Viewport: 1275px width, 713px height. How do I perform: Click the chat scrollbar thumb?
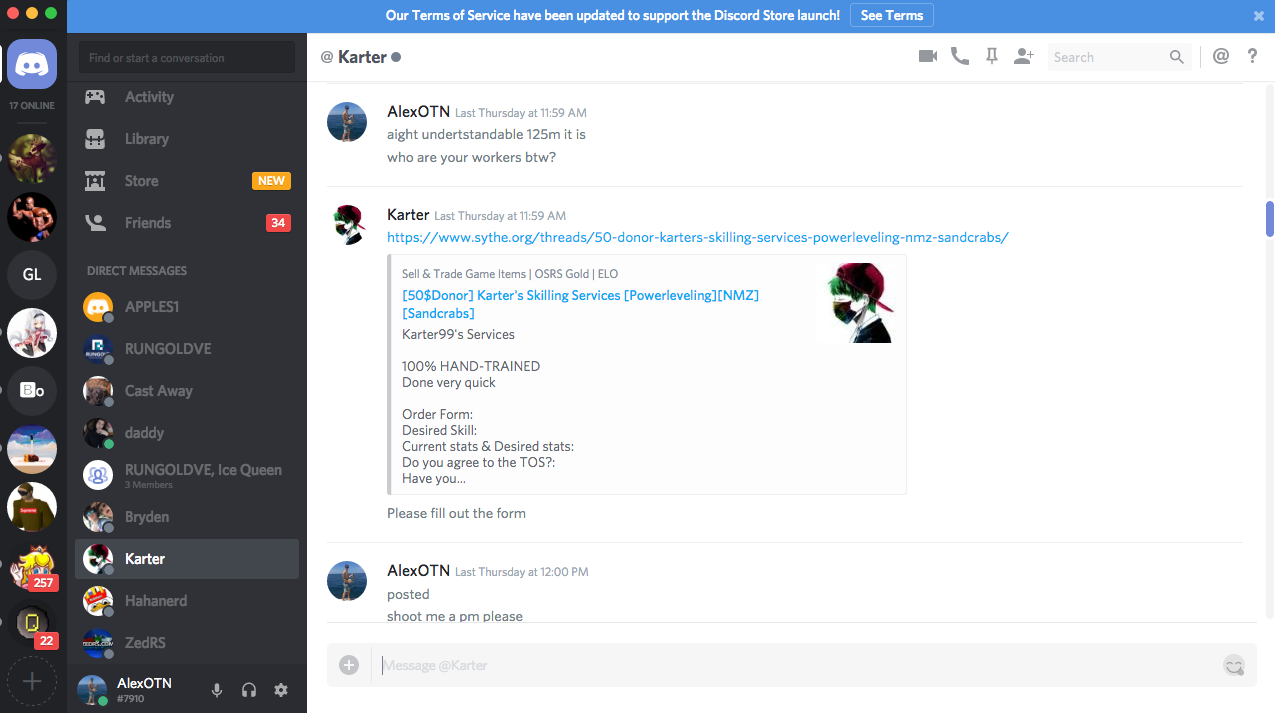pos(1270,219)
